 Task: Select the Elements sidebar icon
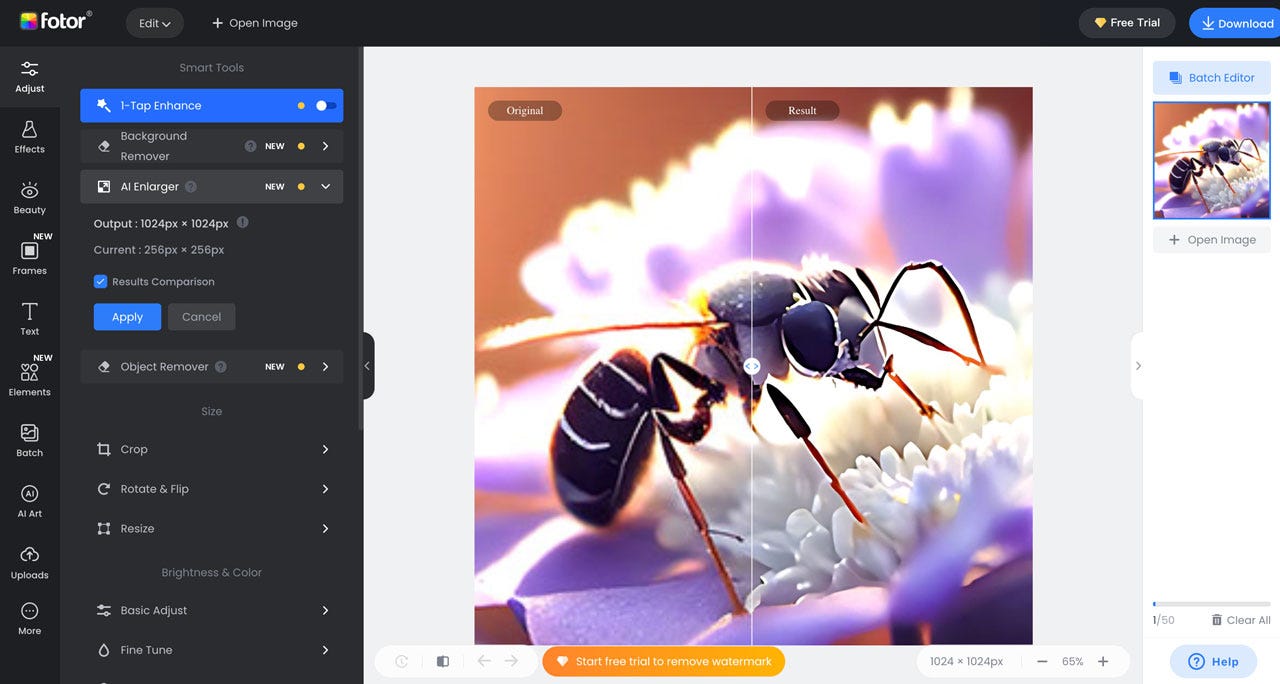pos(29,377)
